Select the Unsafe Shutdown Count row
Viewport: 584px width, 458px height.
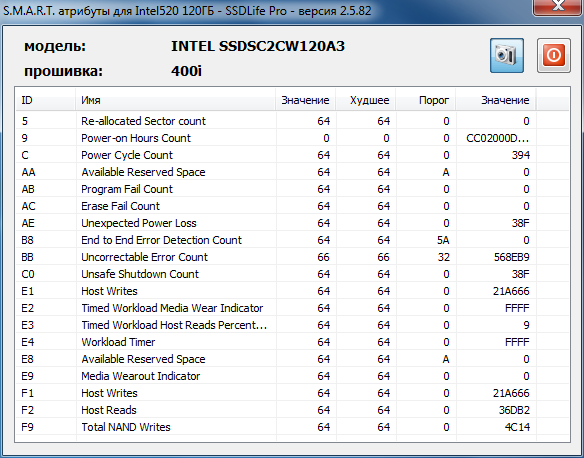click(292, 274)
